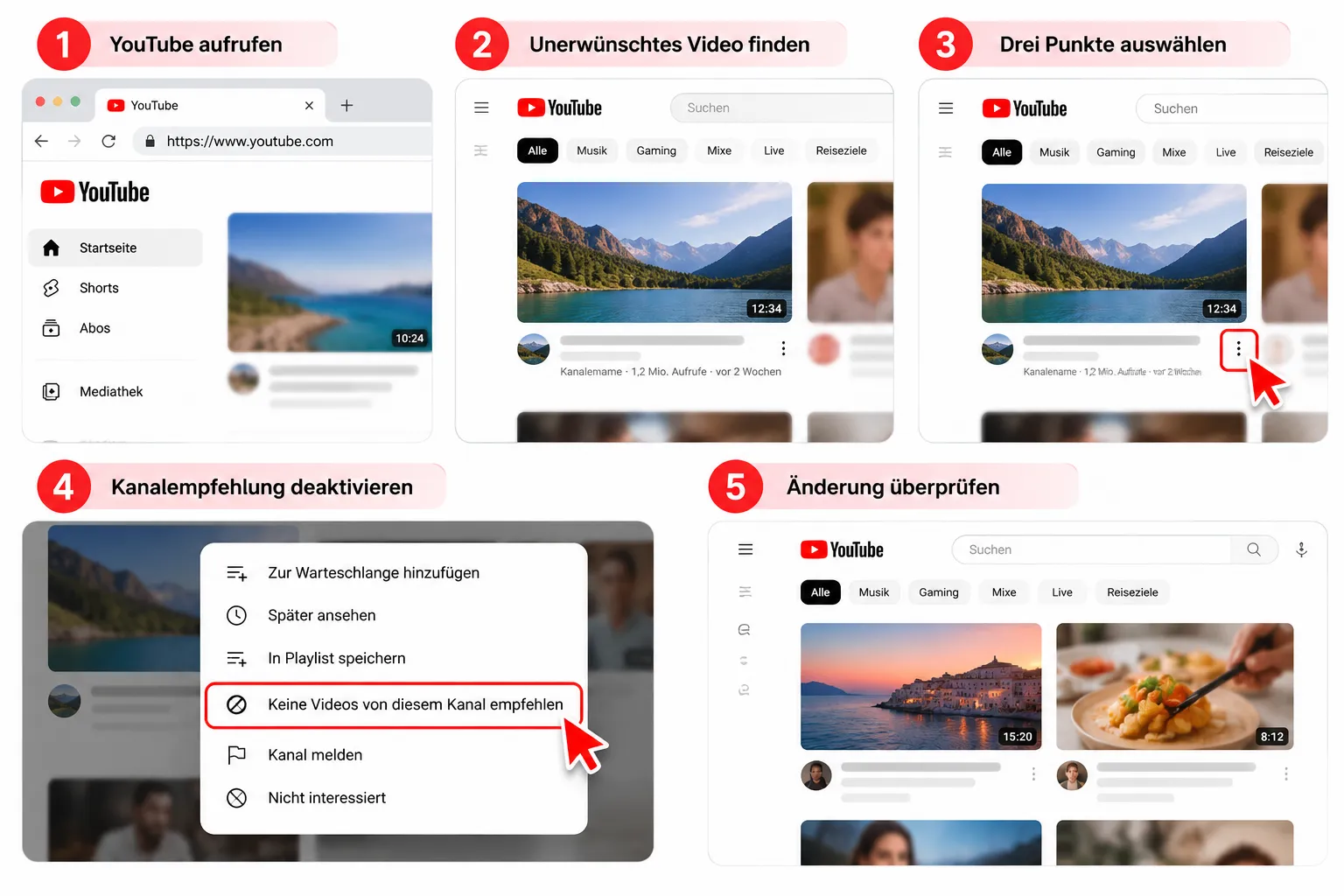1344x896 pixels.
Task: Choose In Playlist speichern from the menu
Action: pyautogui.click(x=394, y=658)
